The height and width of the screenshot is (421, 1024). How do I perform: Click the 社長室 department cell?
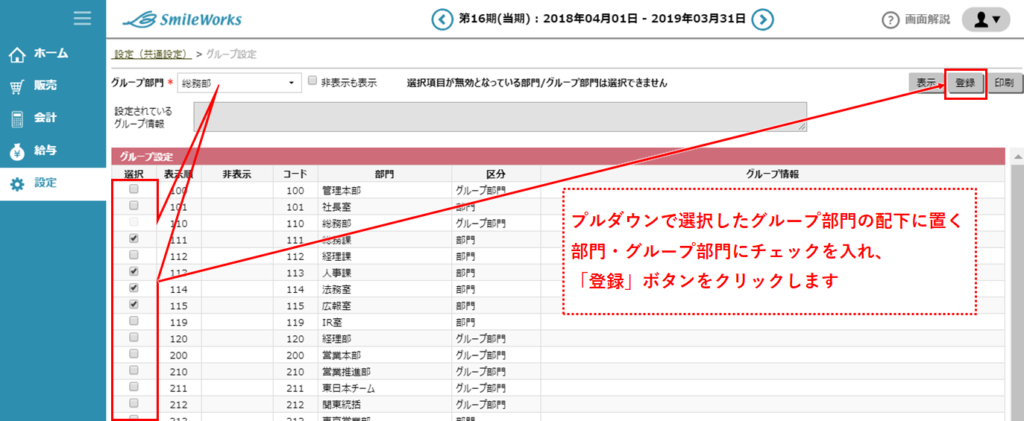click(385, 207)
